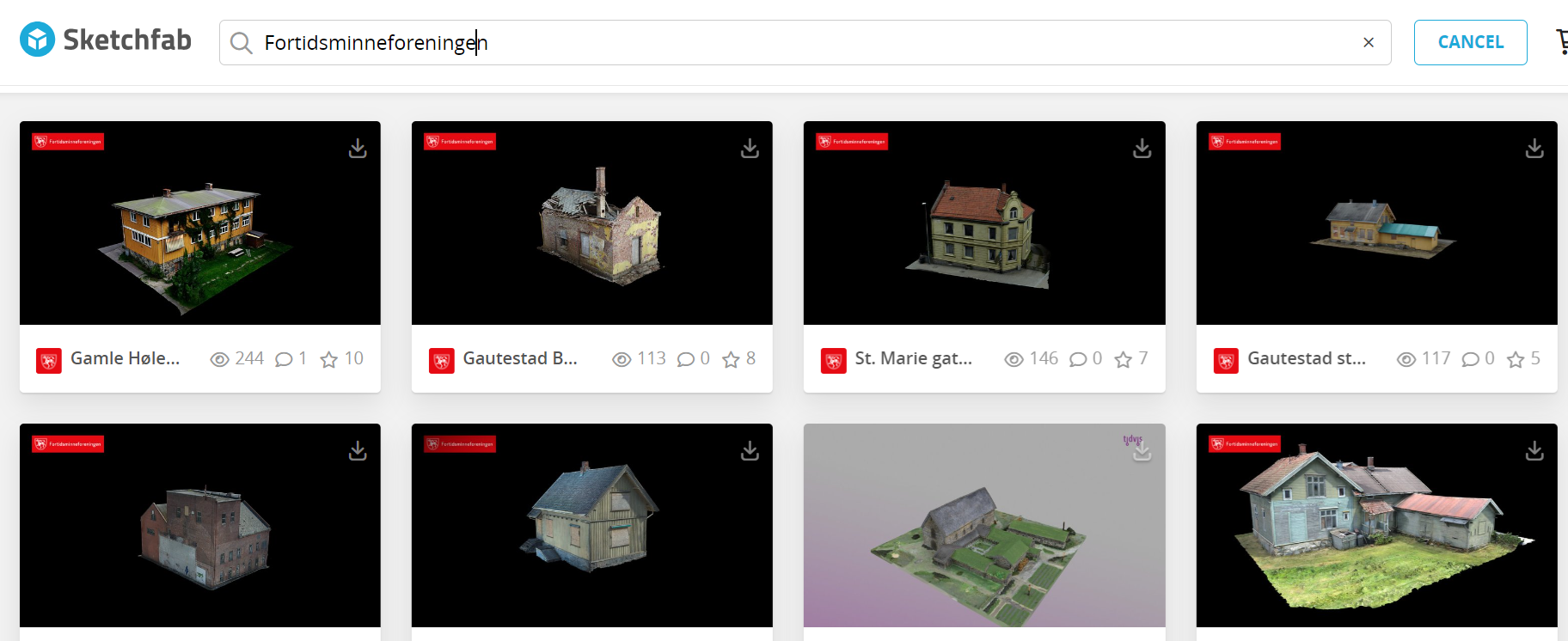
Task: Star the Gautestad st... model
Action: pos(1516,359)
